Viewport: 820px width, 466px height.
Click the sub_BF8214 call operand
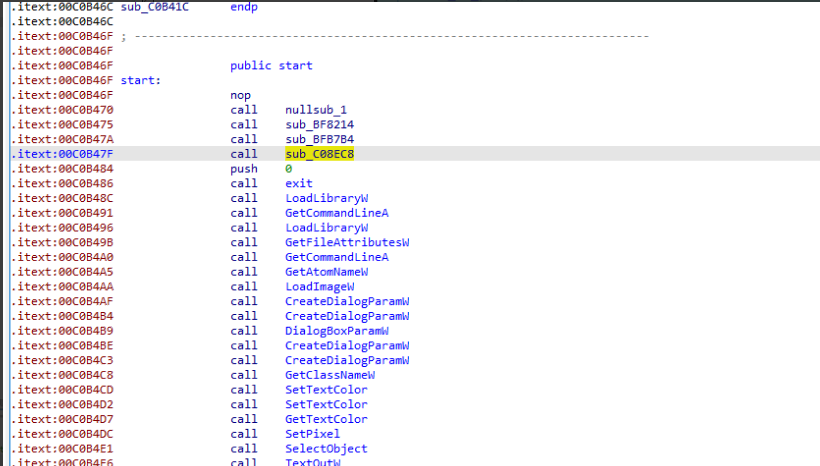319,124
